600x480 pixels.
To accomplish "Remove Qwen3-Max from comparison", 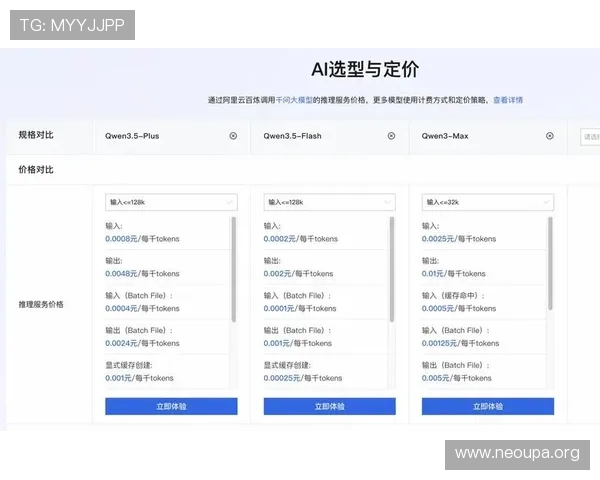I will (x=549, y=136).
